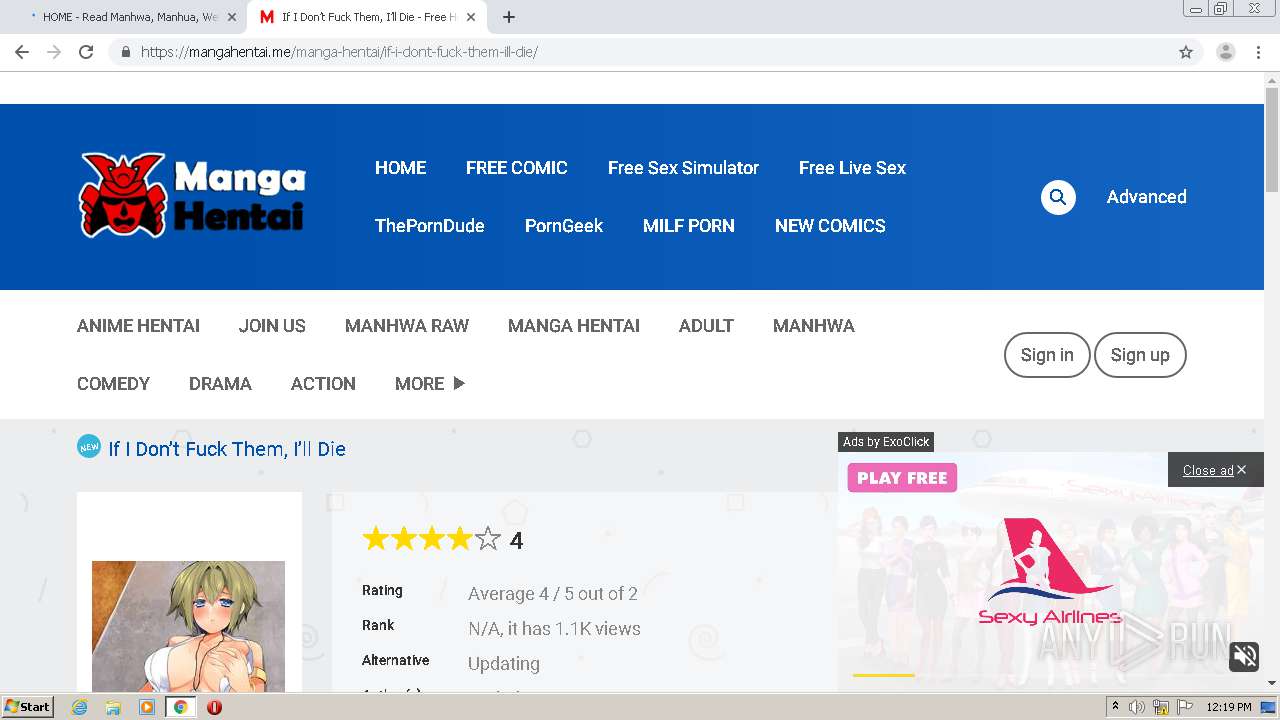
Task: Click the Ads by ExoClick label
Action: click(886, 442)
